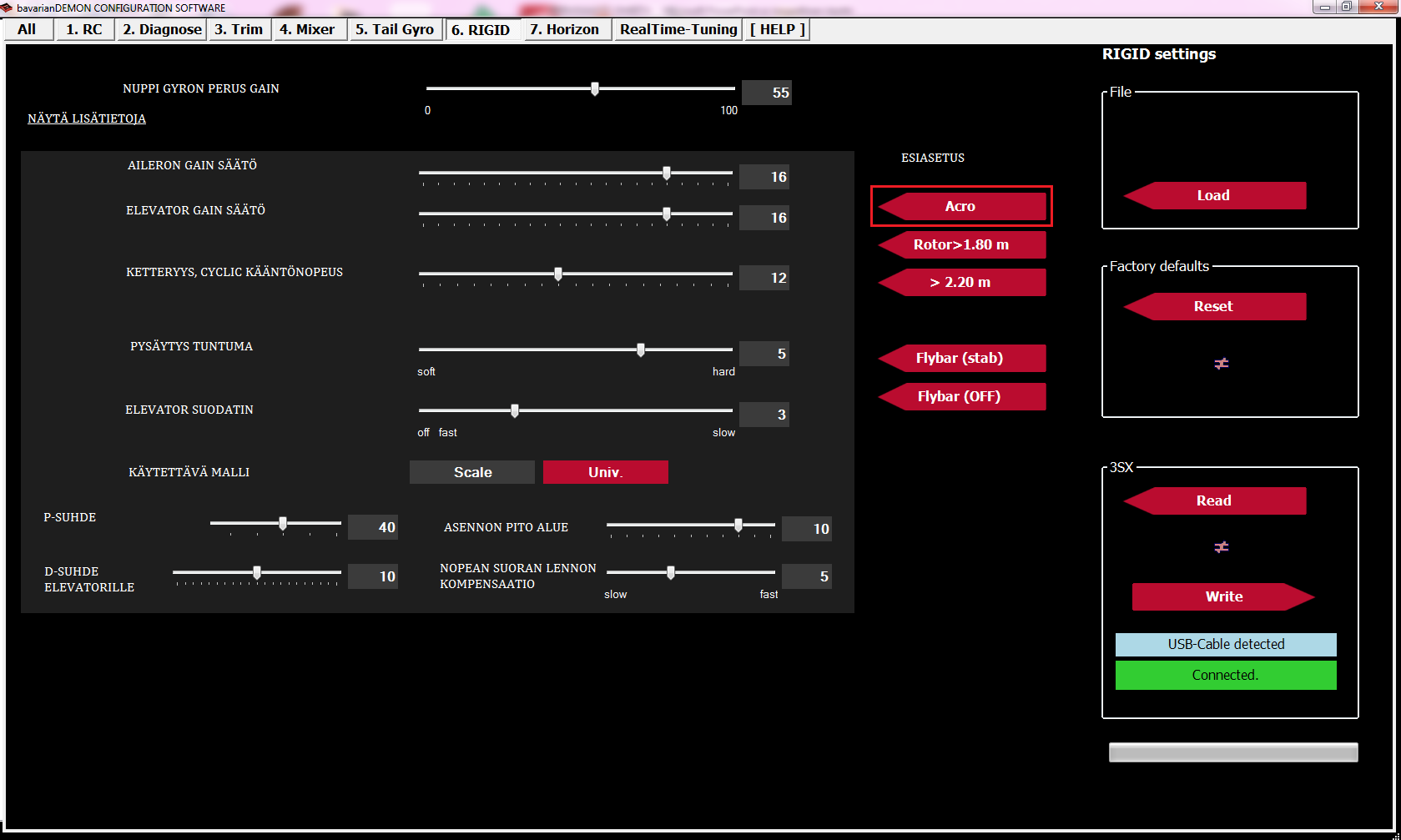1401x840 pixels.
Task: Click the ELEVATOR GAIN value field 16
Action: coord(764,218)
